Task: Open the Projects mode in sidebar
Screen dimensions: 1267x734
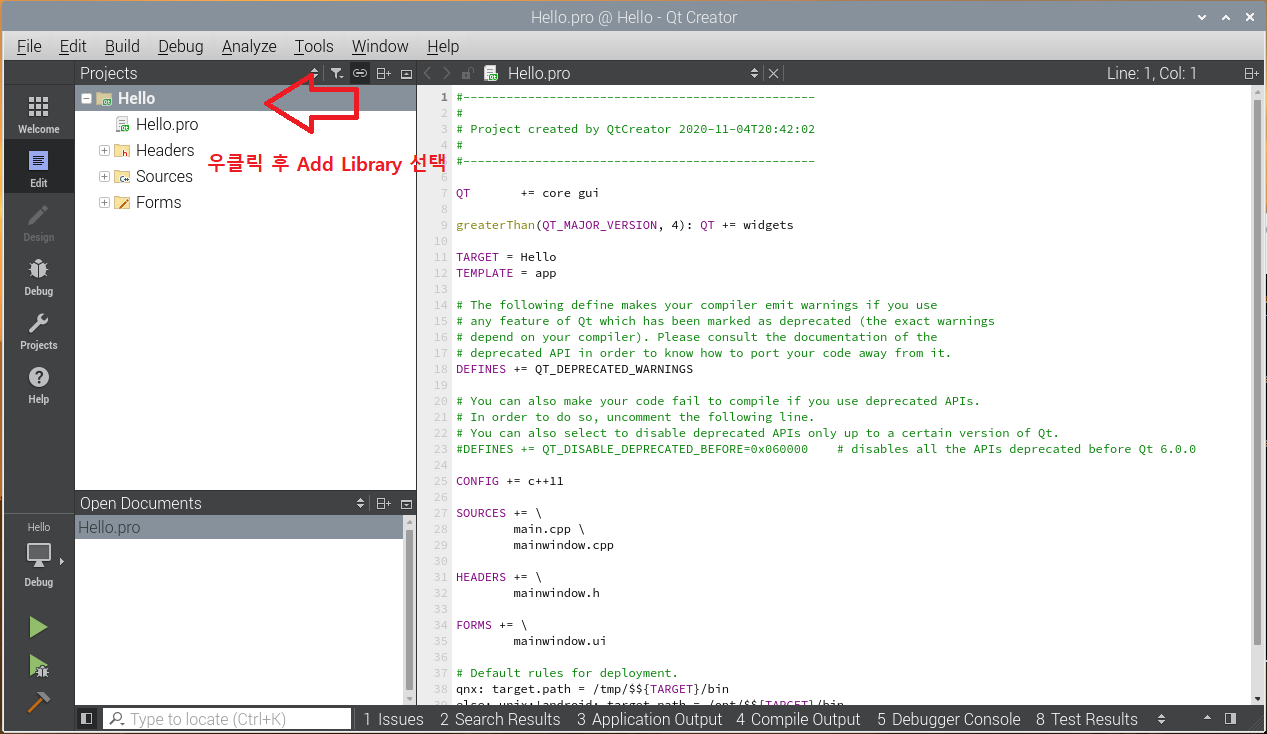Action: (38, 331)
